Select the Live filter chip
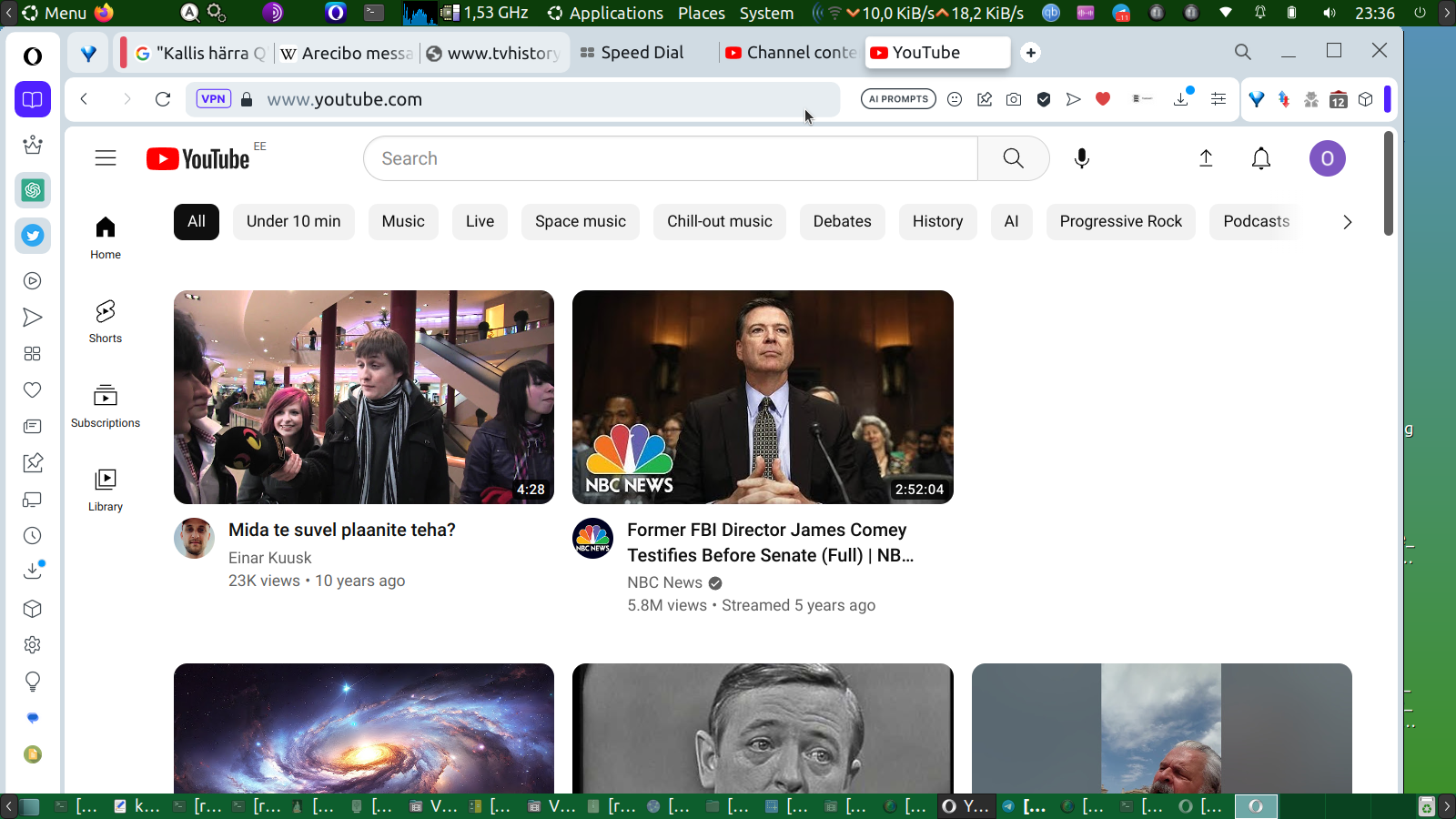This screenshot has height=819, width=1456. 480,222
